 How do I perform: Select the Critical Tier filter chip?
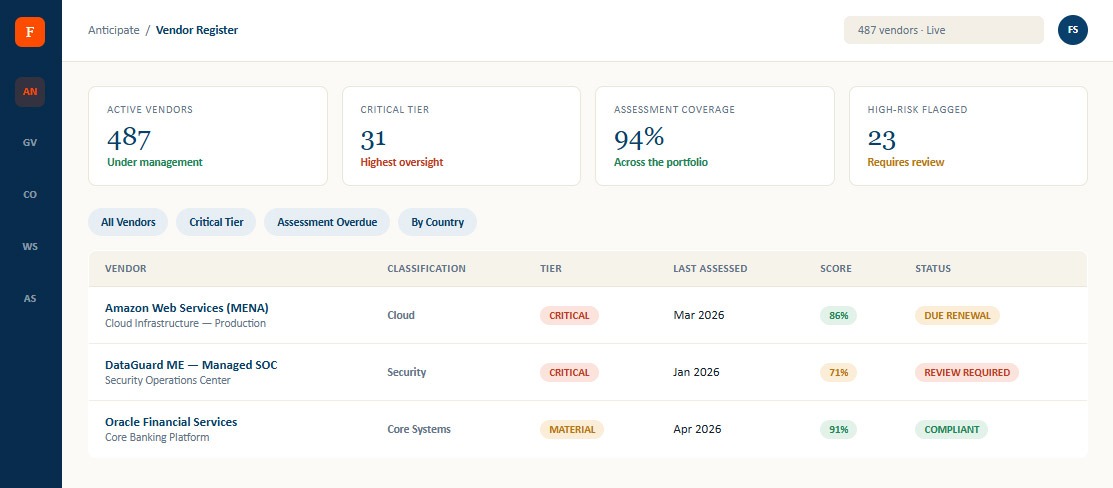click(216, 222)
